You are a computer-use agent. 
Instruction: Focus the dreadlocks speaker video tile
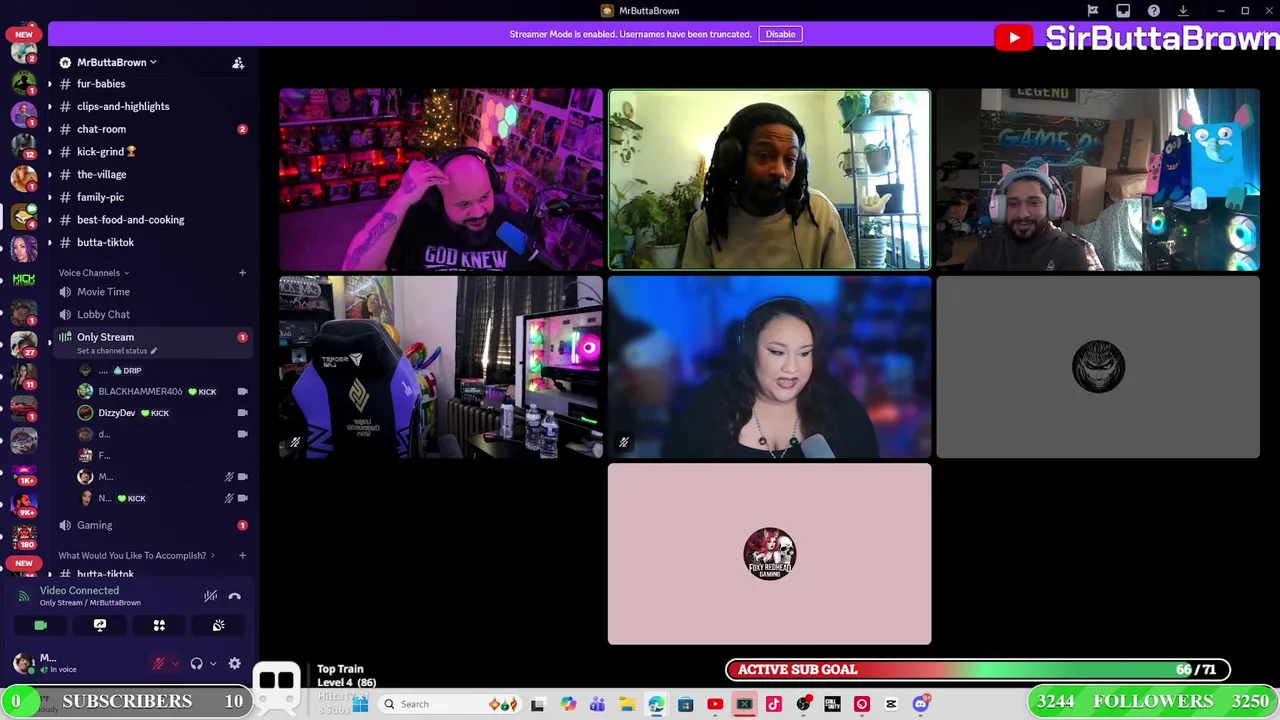point(769,180)
